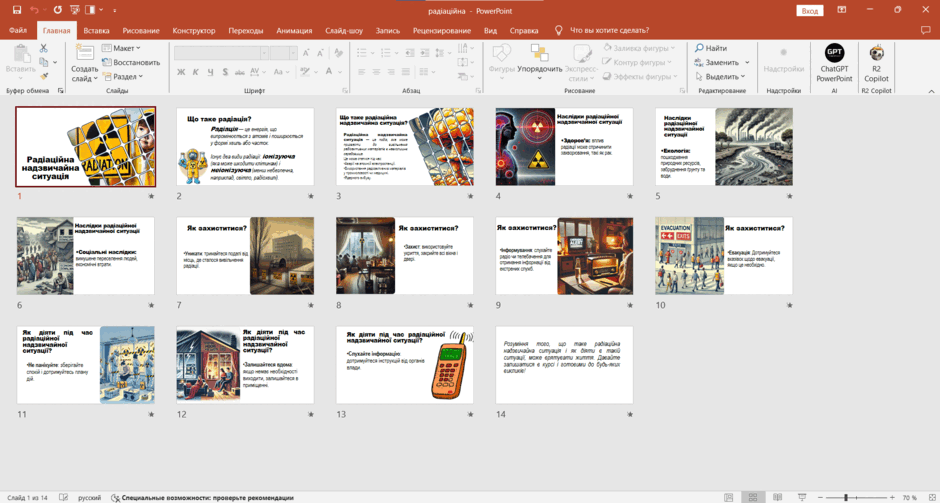This screenshot has width=940, height=503.
Task: Open Reading view from status bar
Action: coord(778,498)
